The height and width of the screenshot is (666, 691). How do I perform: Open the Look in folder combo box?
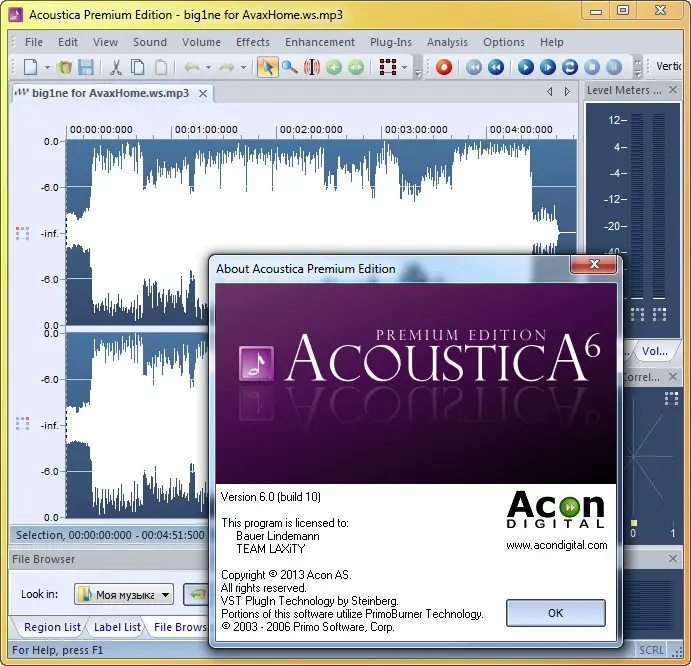124,595
